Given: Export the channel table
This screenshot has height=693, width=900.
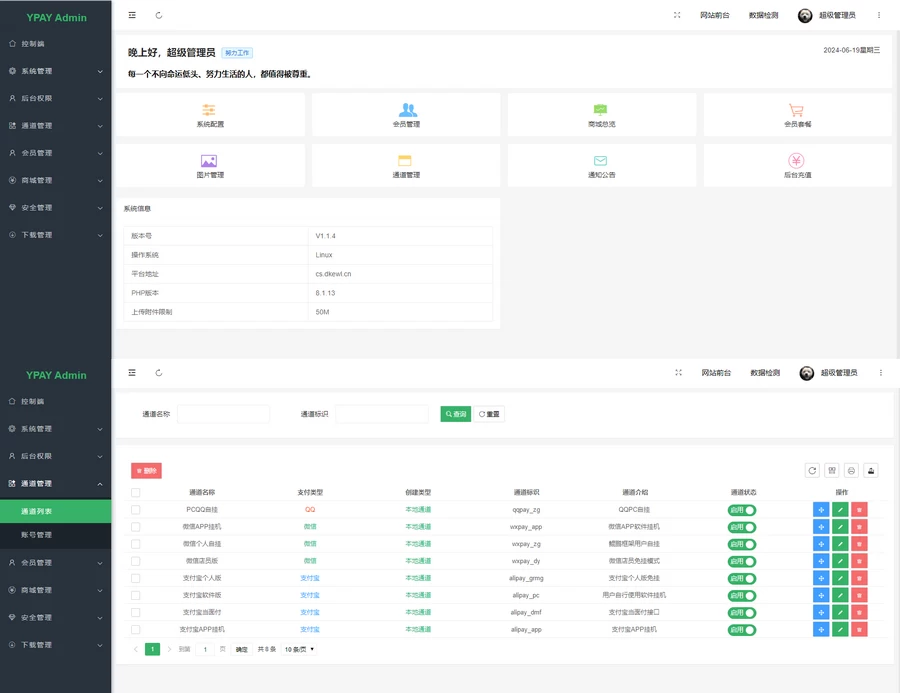Looking at the screenshot, I should [871, 470].
